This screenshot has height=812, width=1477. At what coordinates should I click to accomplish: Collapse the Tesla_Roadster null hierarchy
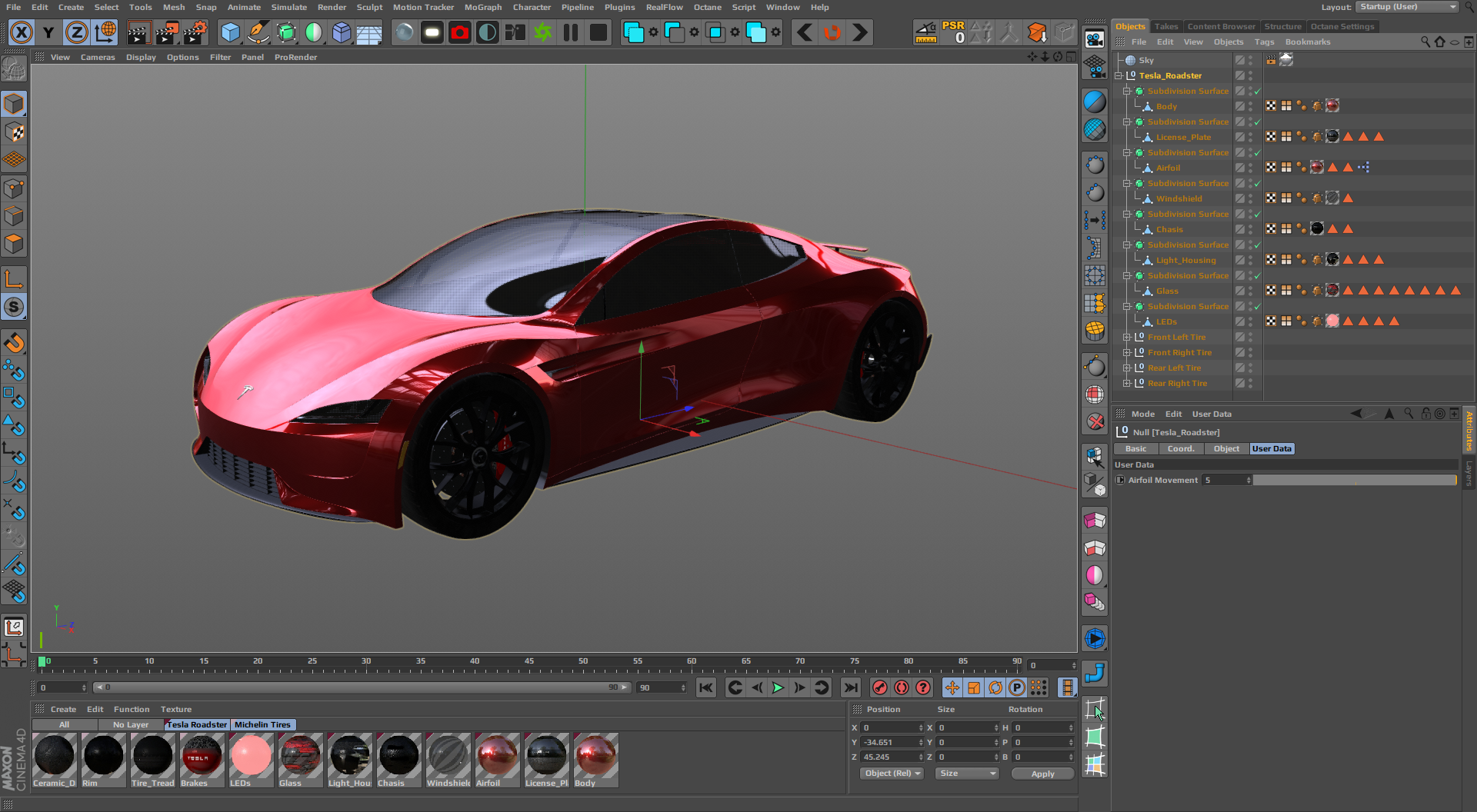(1119, 75)
